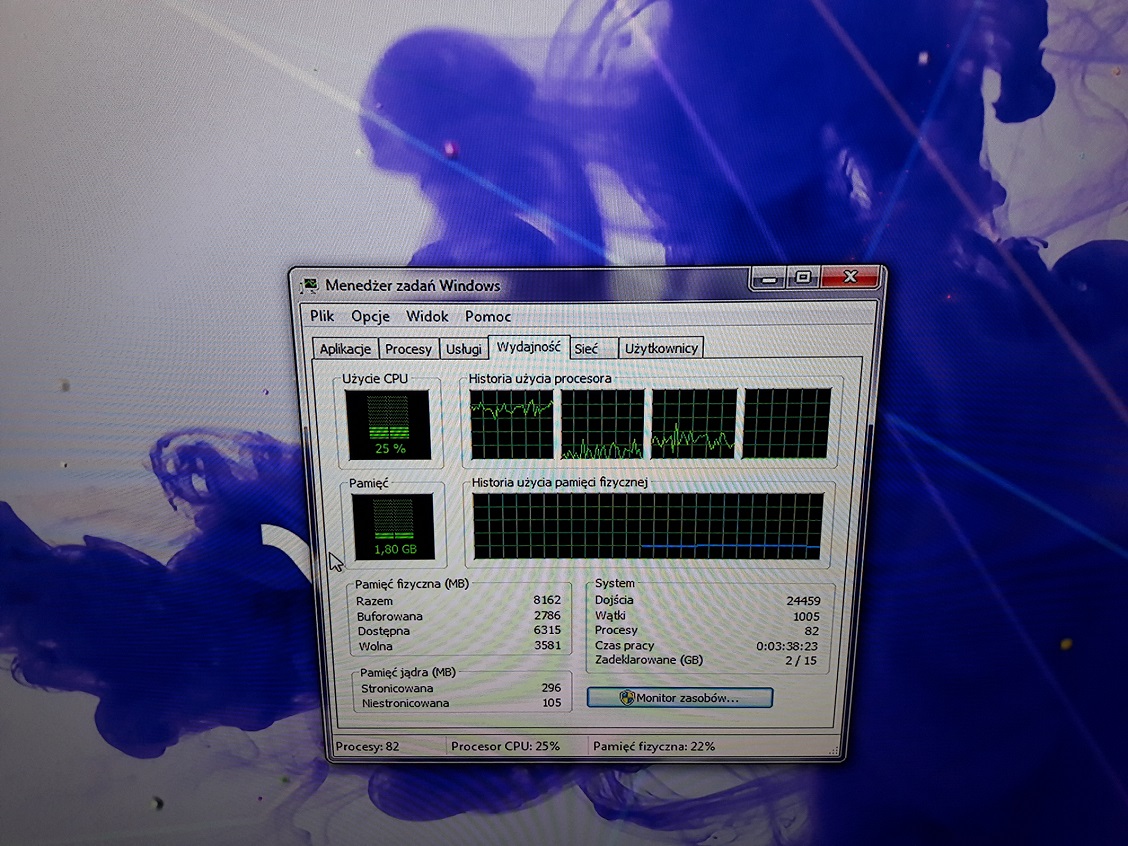Image resolution: width=1128 pixels, height=846 pixels.
Task: Click the Użycie CPU gauge showing 25 %
Action: (388, 424)
